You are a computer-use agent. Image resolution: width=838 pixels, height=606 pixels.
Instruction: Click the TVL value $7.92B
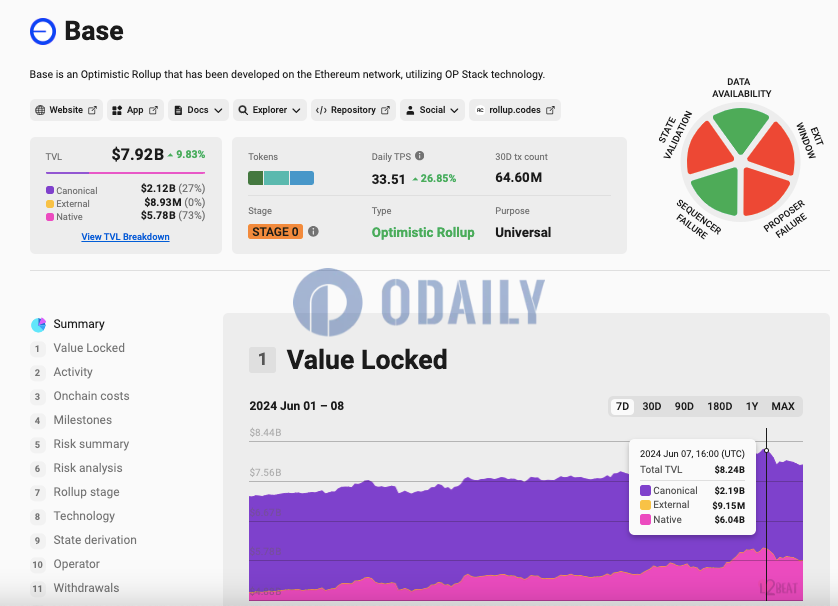138,154
